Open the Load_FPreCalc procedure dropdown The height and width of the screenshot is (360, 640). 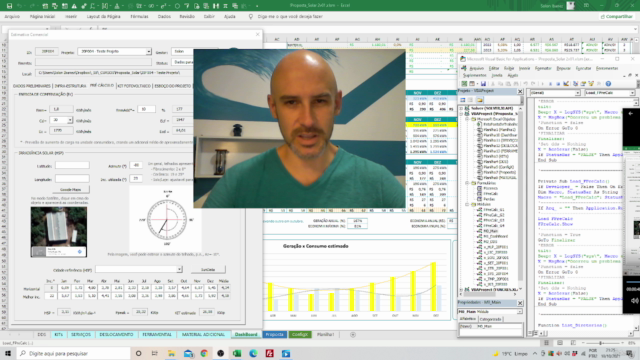[632, 93]
